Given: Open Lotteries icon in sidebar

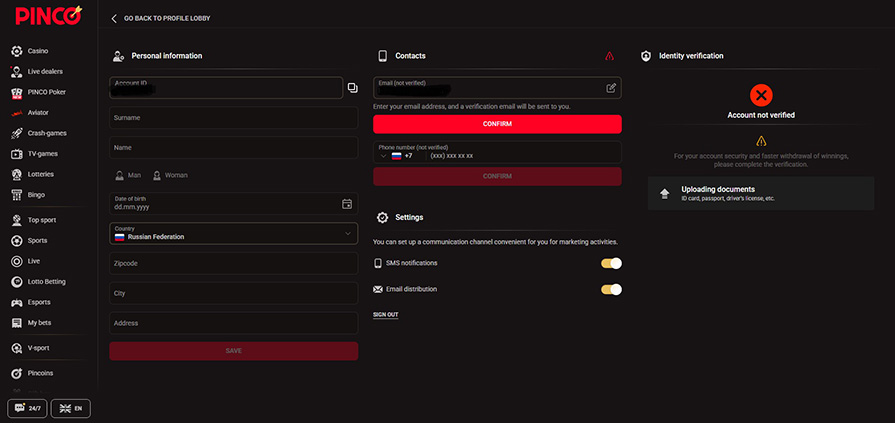Looking at the screenshot, I should click(17, 175).
